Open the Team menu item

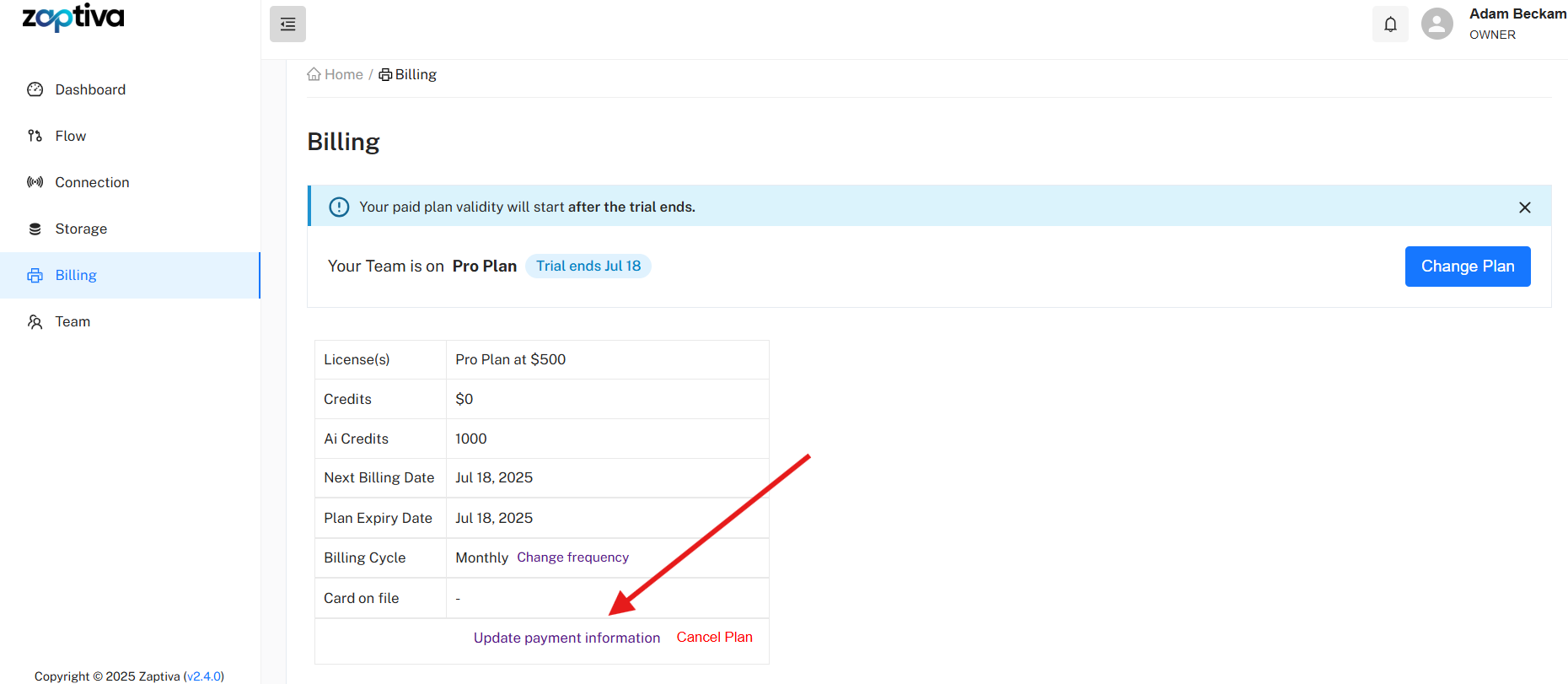72,321
